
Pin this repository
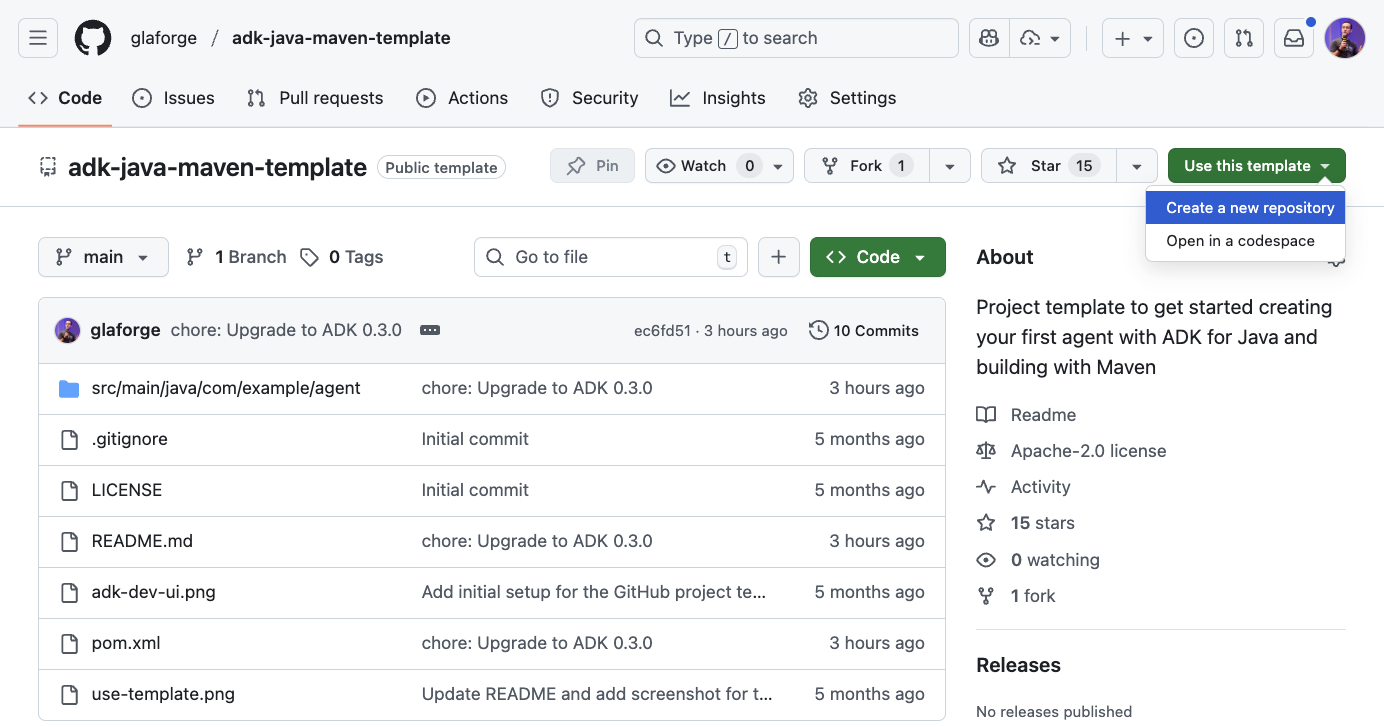coord(592,165)
